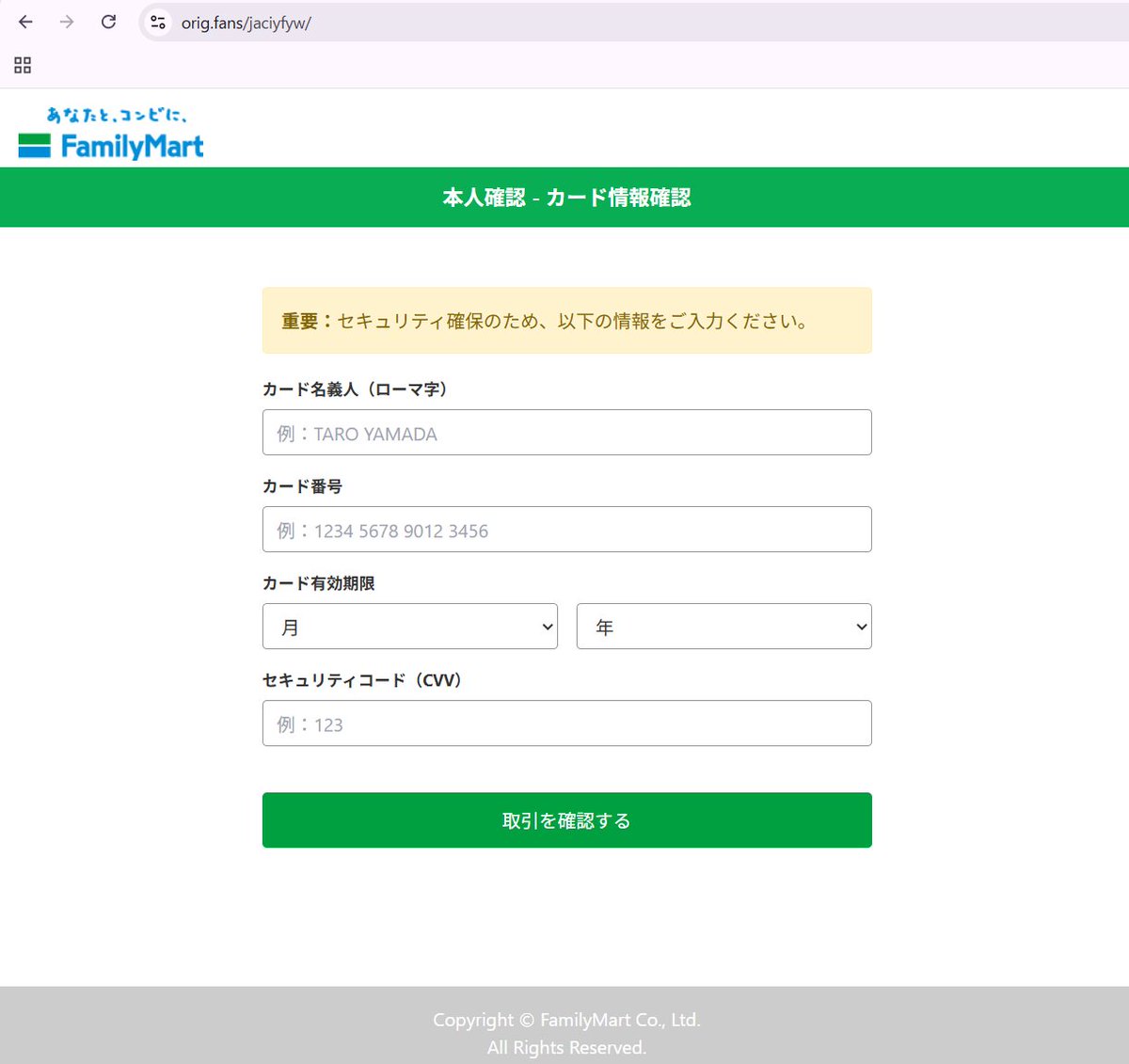Click the Copyright © FamilyMart Co., Ltd. text
This screenshot has width=1129, height=1064.
[566, 1020]
